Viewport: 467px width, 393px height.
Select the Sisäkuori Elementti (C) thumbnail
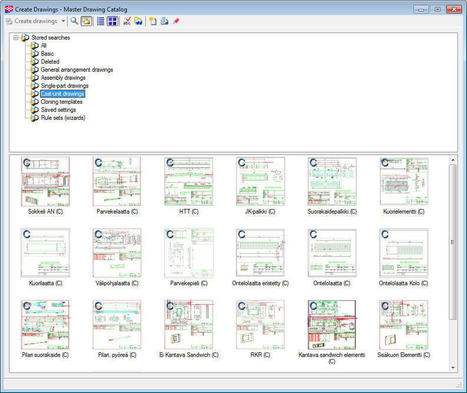point(404,325)
